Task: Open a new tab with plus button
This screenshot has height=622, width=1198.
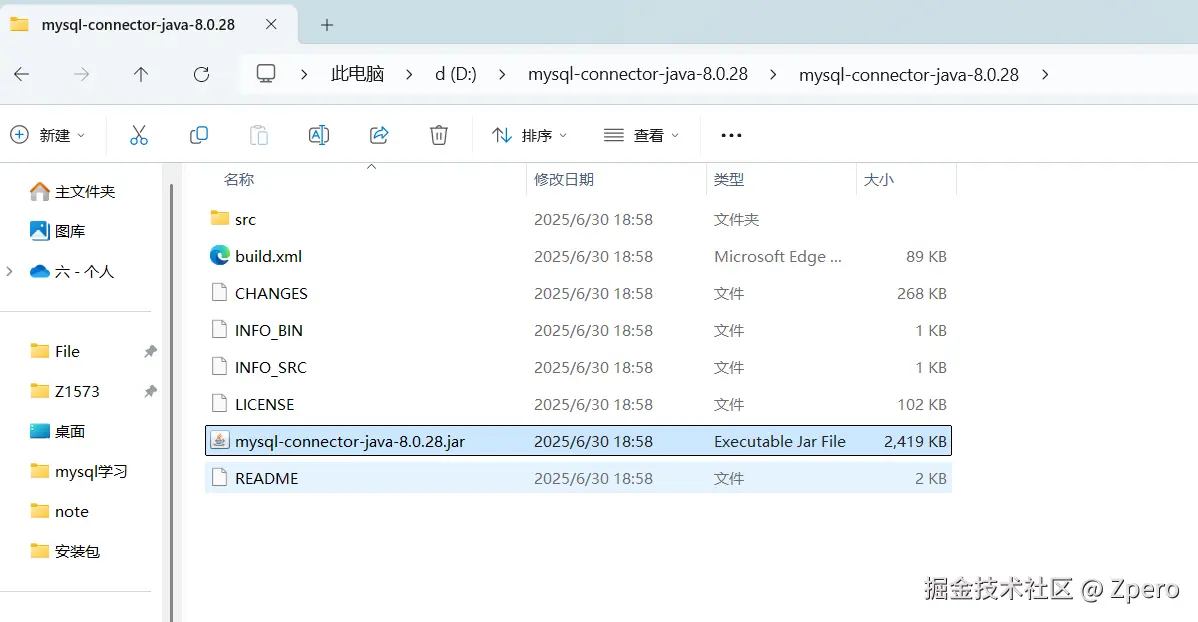Action: click(327, 25)
